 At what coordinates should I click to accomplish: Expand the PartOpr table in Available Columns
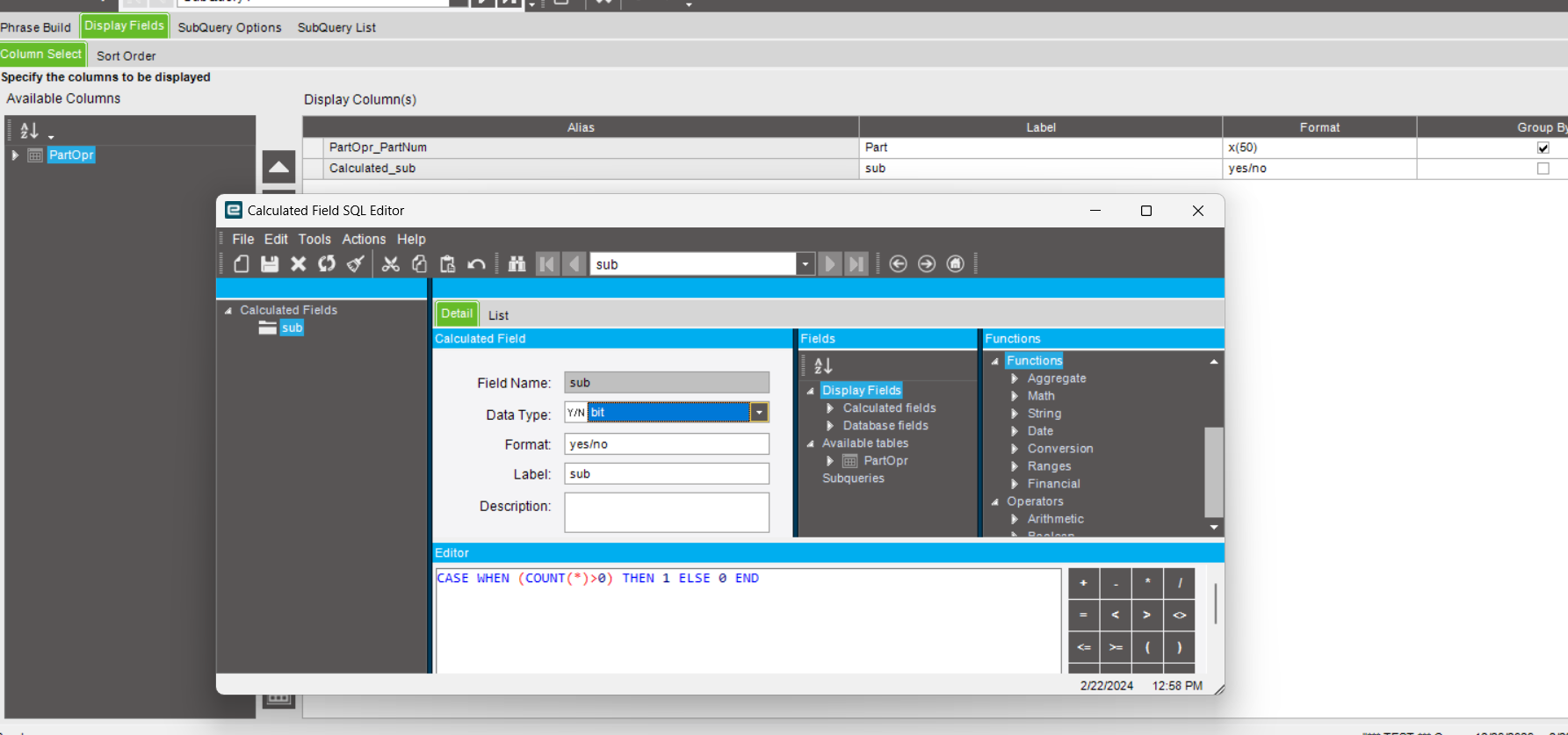point(15,155)
